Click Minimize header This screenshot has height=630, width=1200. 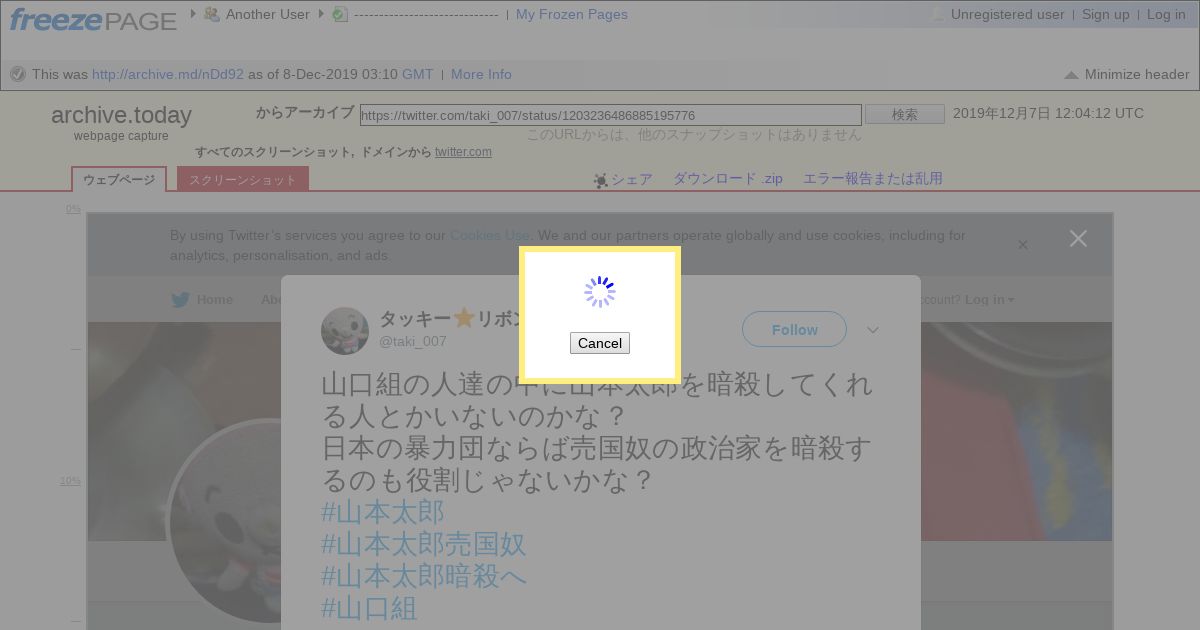(x=1137, y=74)
